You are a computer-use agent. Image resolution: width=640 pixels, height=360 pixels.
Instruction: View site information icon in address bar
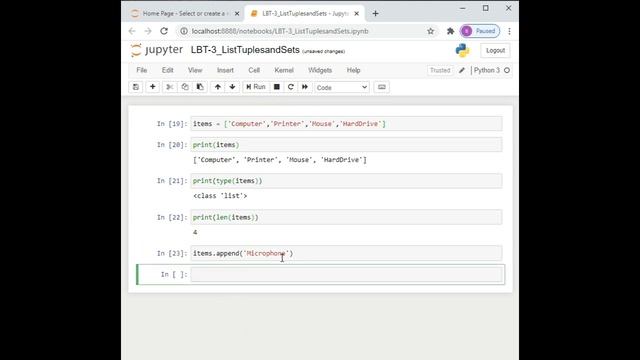pyautogui.click(x=184, y=31)
